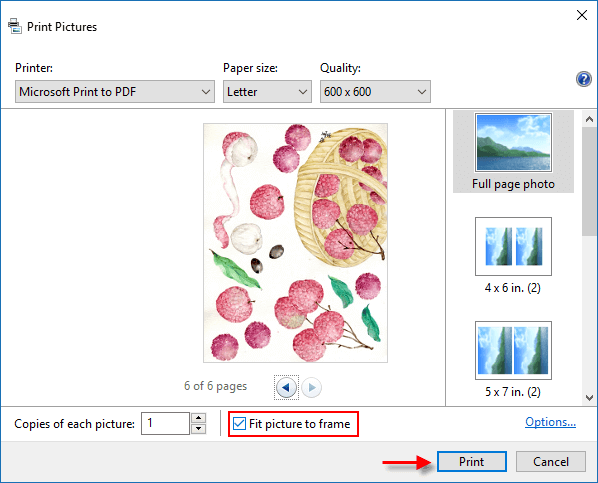Click the lychee picture preview
The height and width of the screenshot is (483, 598).
tap(296, 243)
